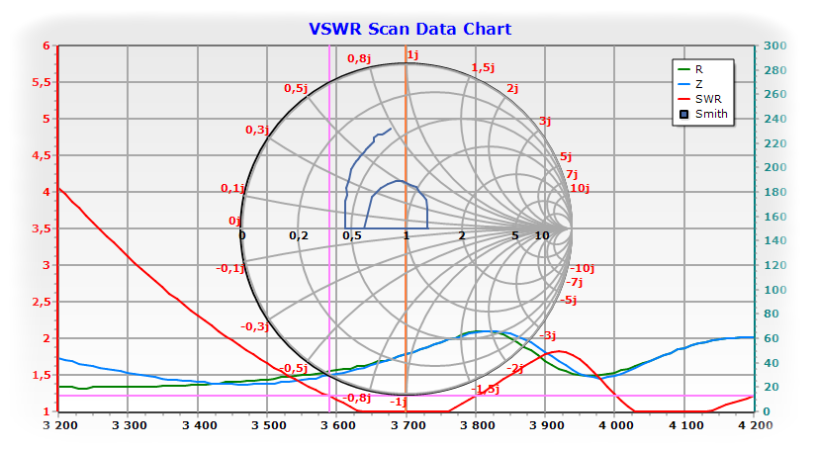816x452 pixels.
Task: Click the right axis value 200
Action: click(775, 167)
